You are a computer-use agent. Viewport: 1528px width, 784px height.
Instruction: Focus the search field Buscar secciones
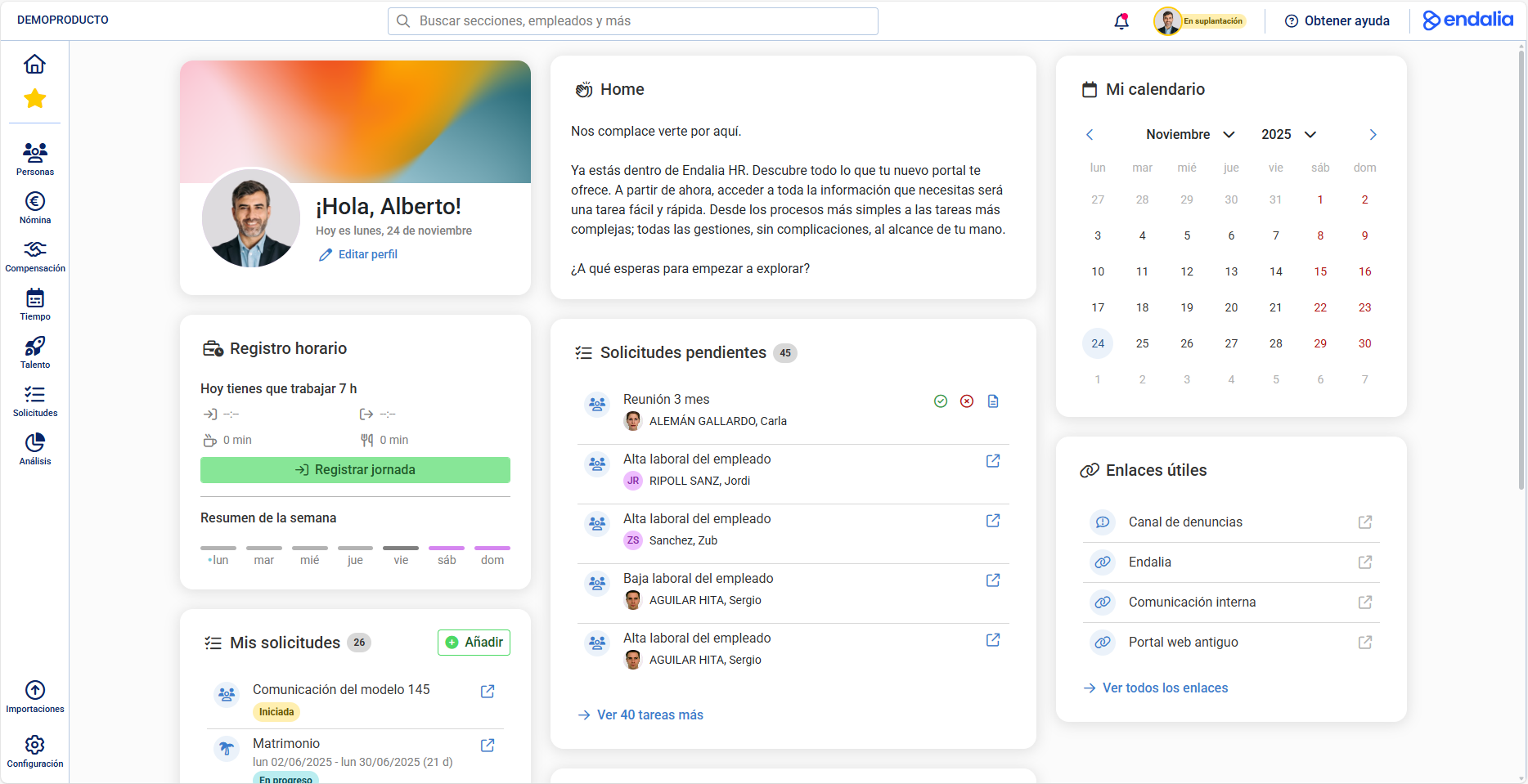pyautogui.click(x=632, y=21)
